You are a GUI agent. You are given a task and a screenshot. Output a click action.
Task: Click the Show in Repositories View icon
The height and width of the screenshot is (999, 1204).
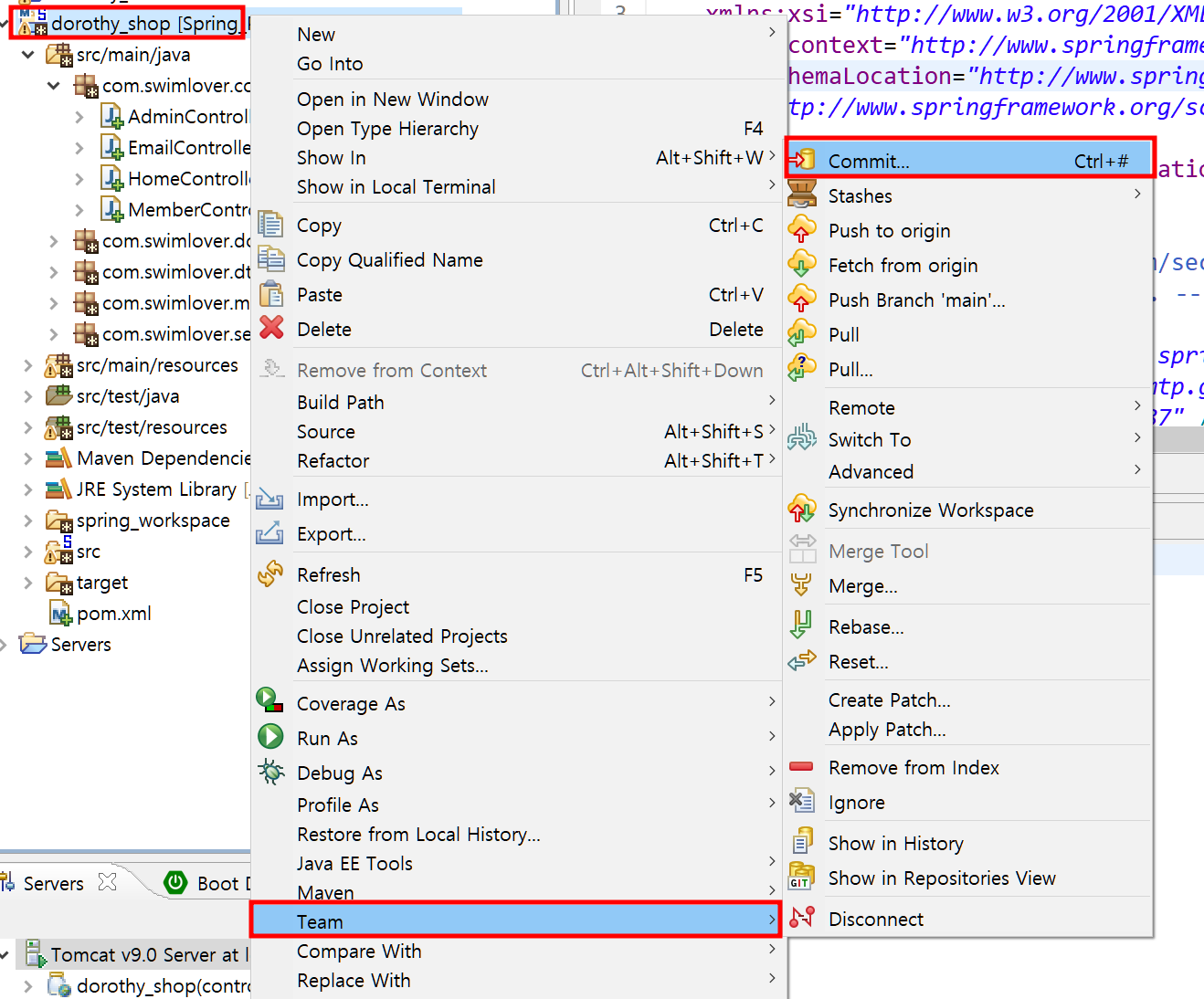pyautogui.click(x=802, y=877)
